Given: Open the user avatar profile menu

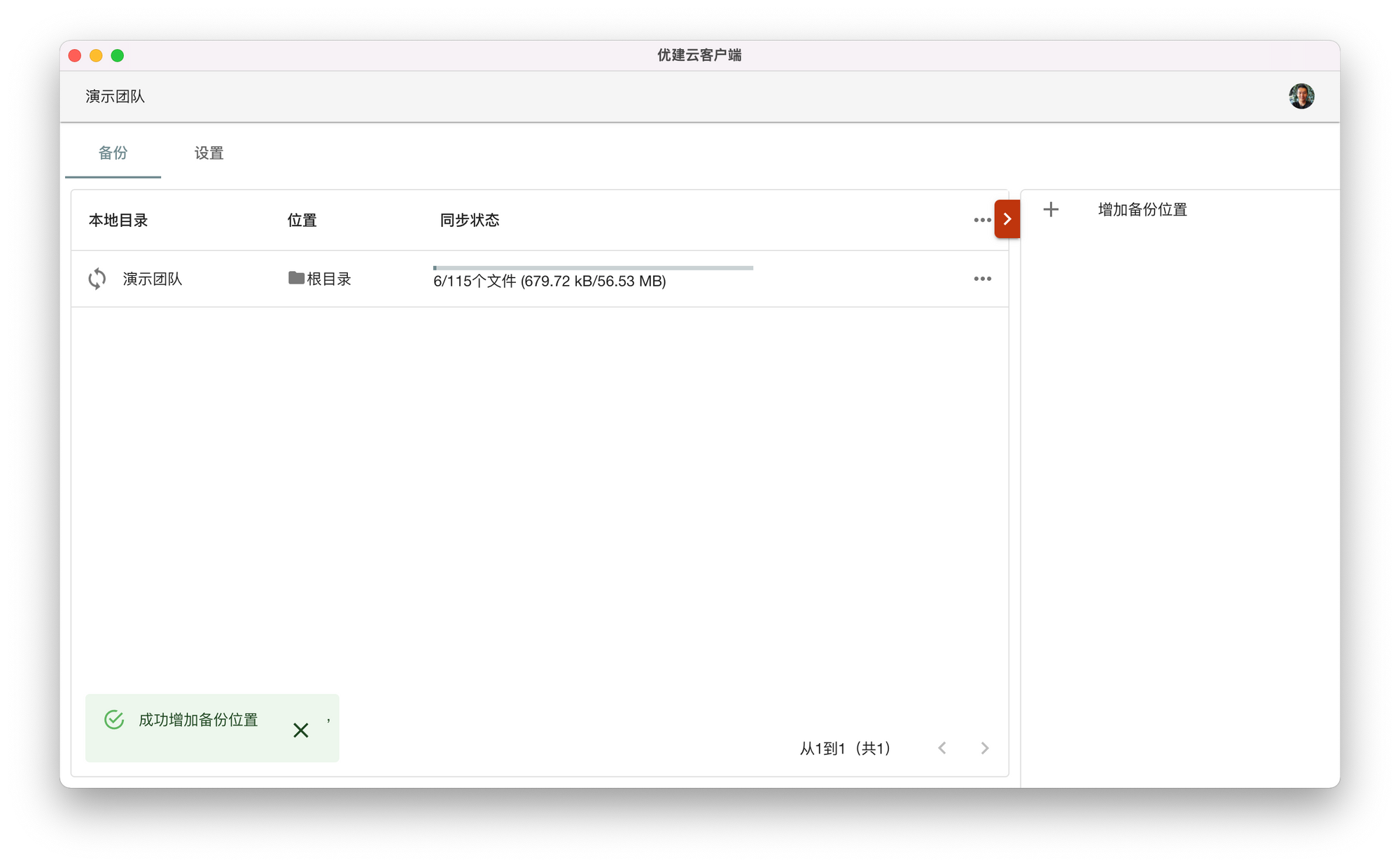Looking at the screenshot, I should click(1301, 96).
